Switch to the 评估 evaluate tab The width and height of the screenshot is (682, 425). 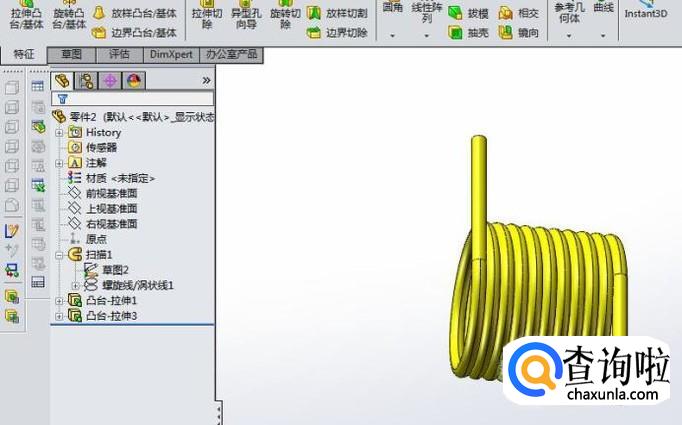coord(119,54)
